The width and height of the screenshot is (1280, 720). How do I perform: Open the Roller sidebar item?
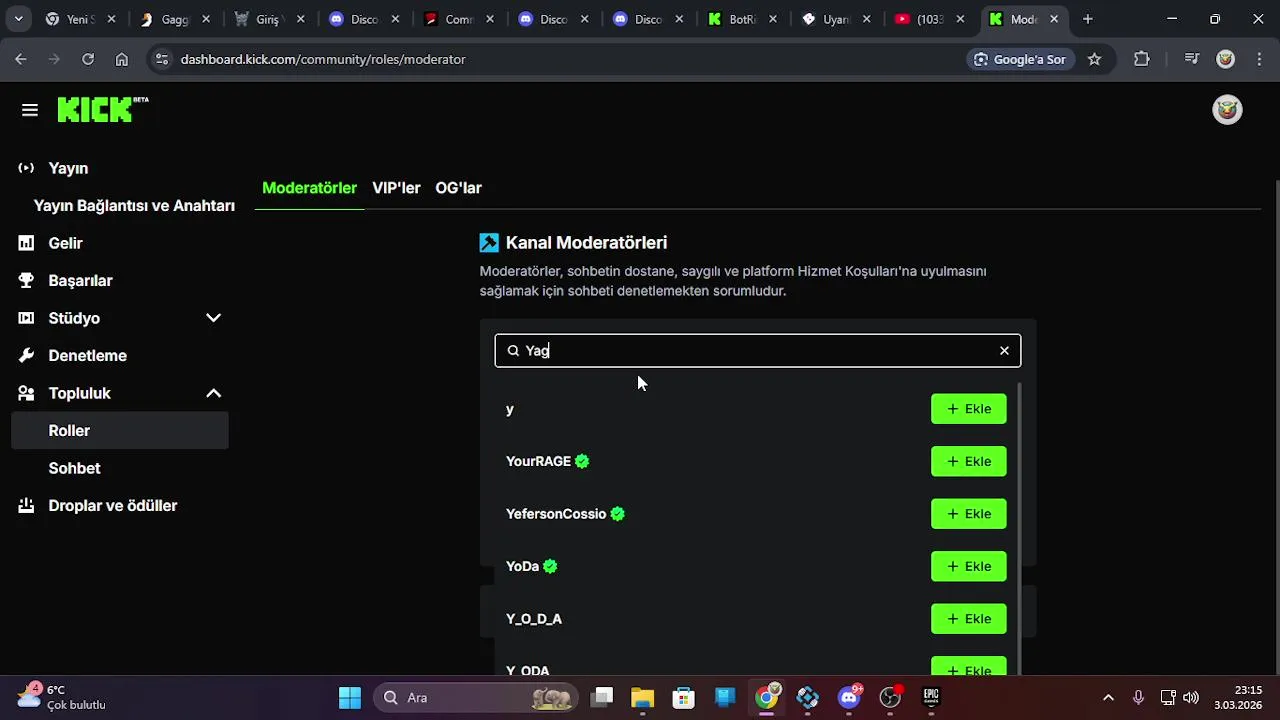click(120, 430)
